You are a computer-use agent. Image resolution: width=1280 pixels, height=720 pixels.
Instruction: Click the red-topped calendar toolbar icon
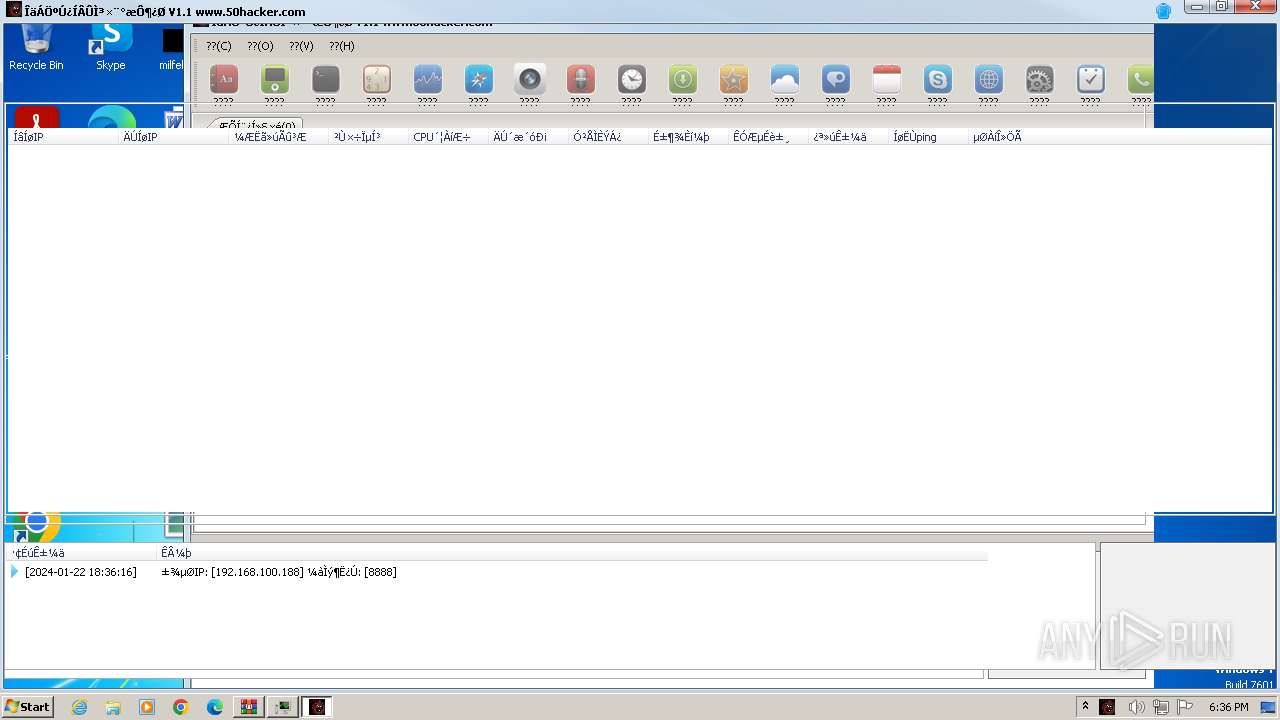coord(886,79)
